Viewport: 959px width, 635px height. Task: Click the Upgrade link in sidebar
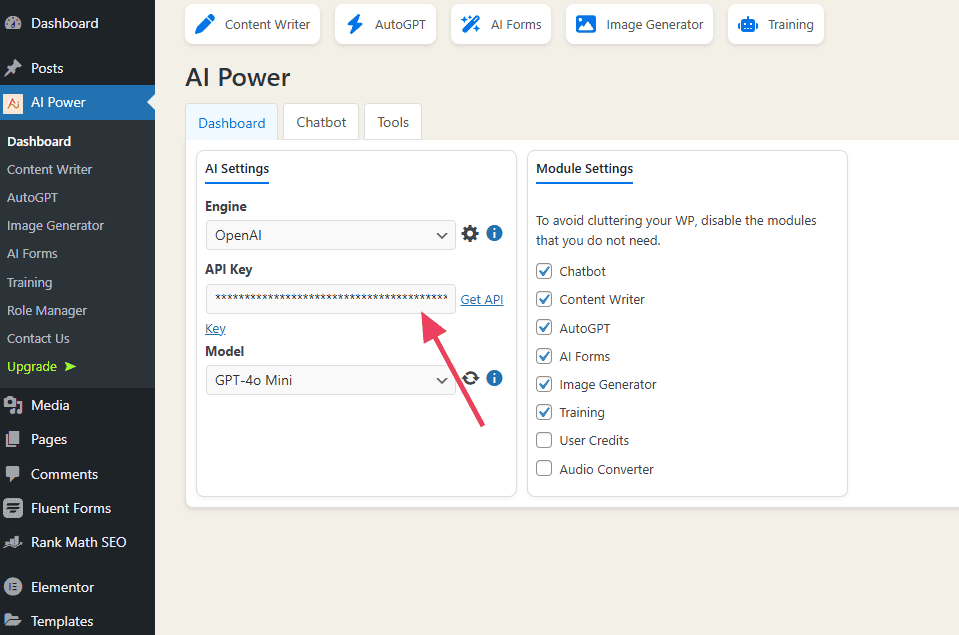pyautogui.click(x=32, y=366)
